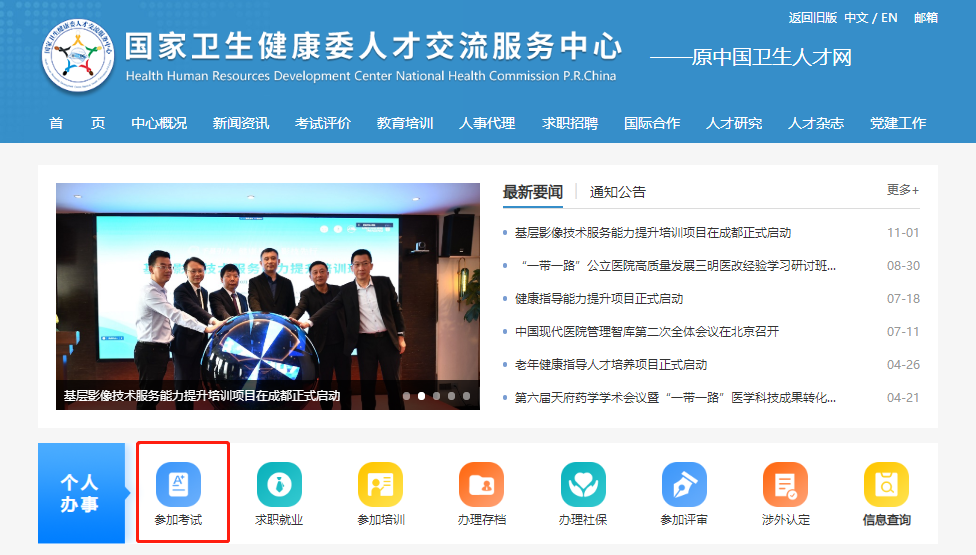This screenshot has width=976, height=555.
Task: Select the 参加培训 training icon
Action: [x=380, y=485]
